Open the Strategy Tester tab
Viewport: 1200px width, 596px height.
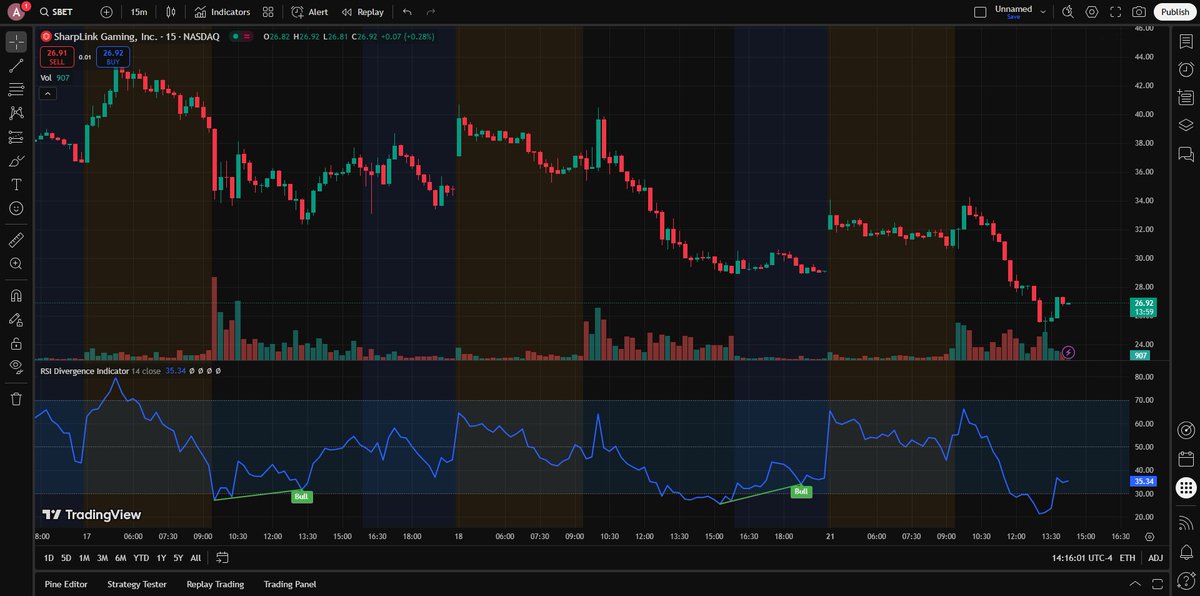pos(137,584)
